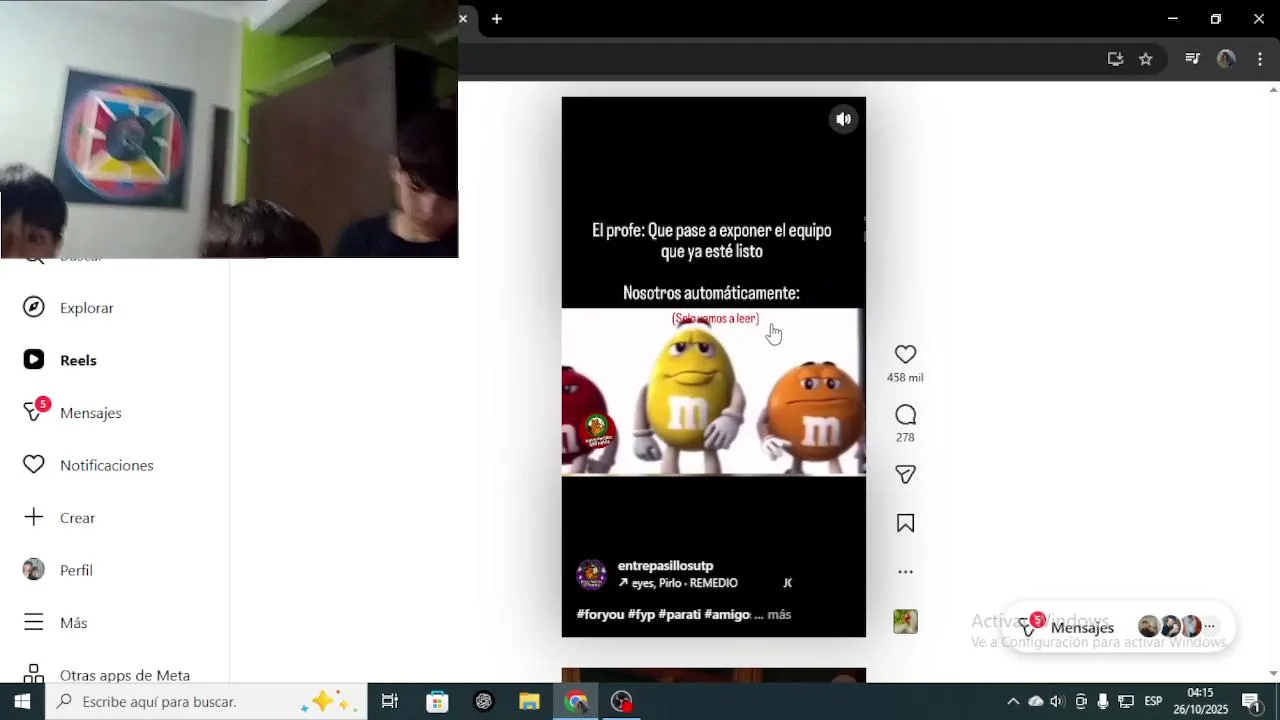Close the current Chrome tab
The image size is (1280, 720).
click(x=463, y=19)
